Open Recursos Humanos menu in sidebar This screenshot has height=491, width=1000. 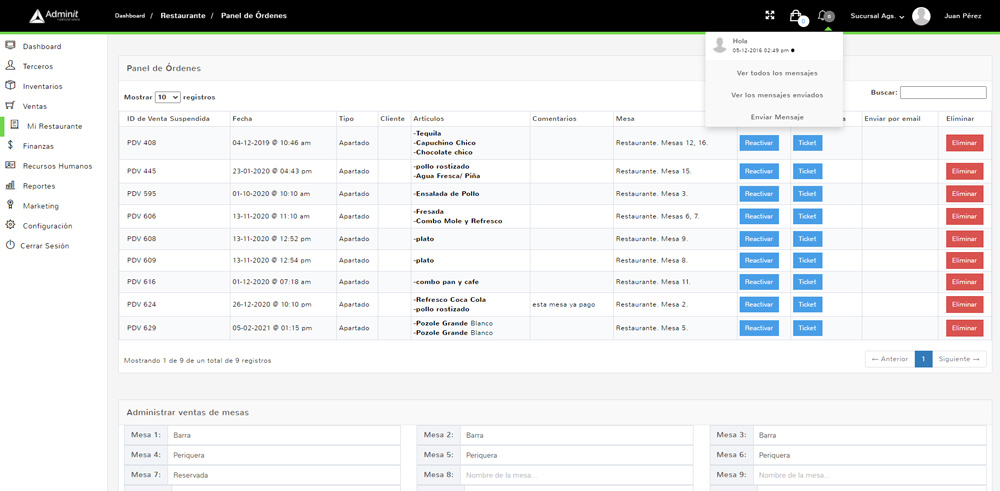[x=57, y=166]
